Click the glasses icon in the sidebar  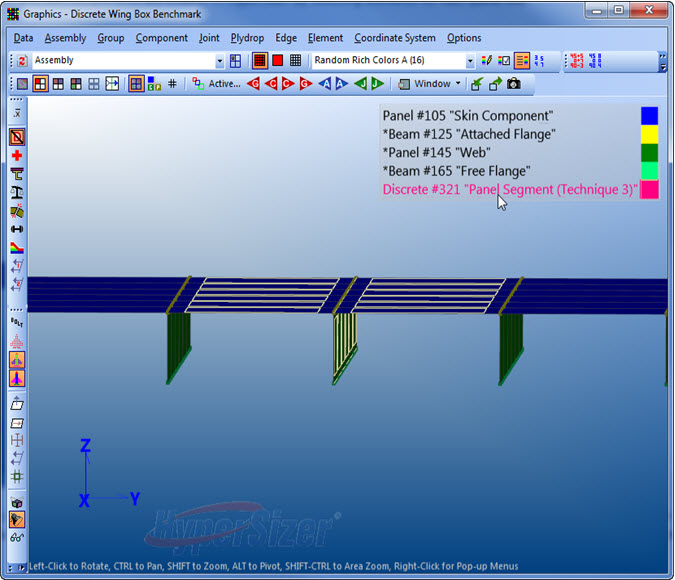click(17, 537)
